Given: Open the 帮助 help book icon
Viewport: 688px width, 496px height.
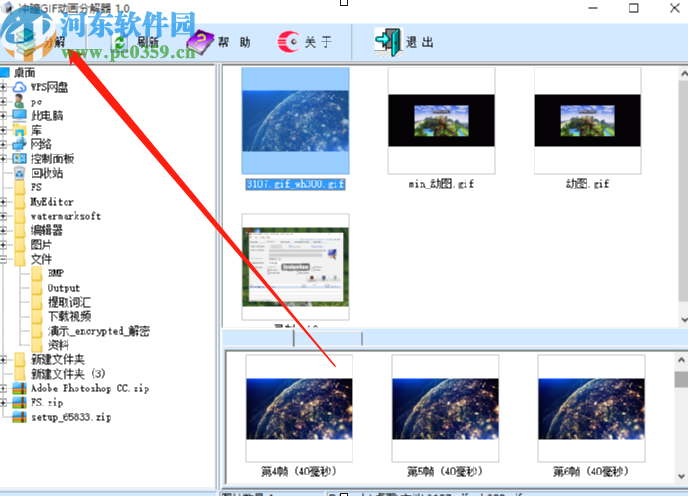Looking at the screenshot, I should click(x=201, y=42).
